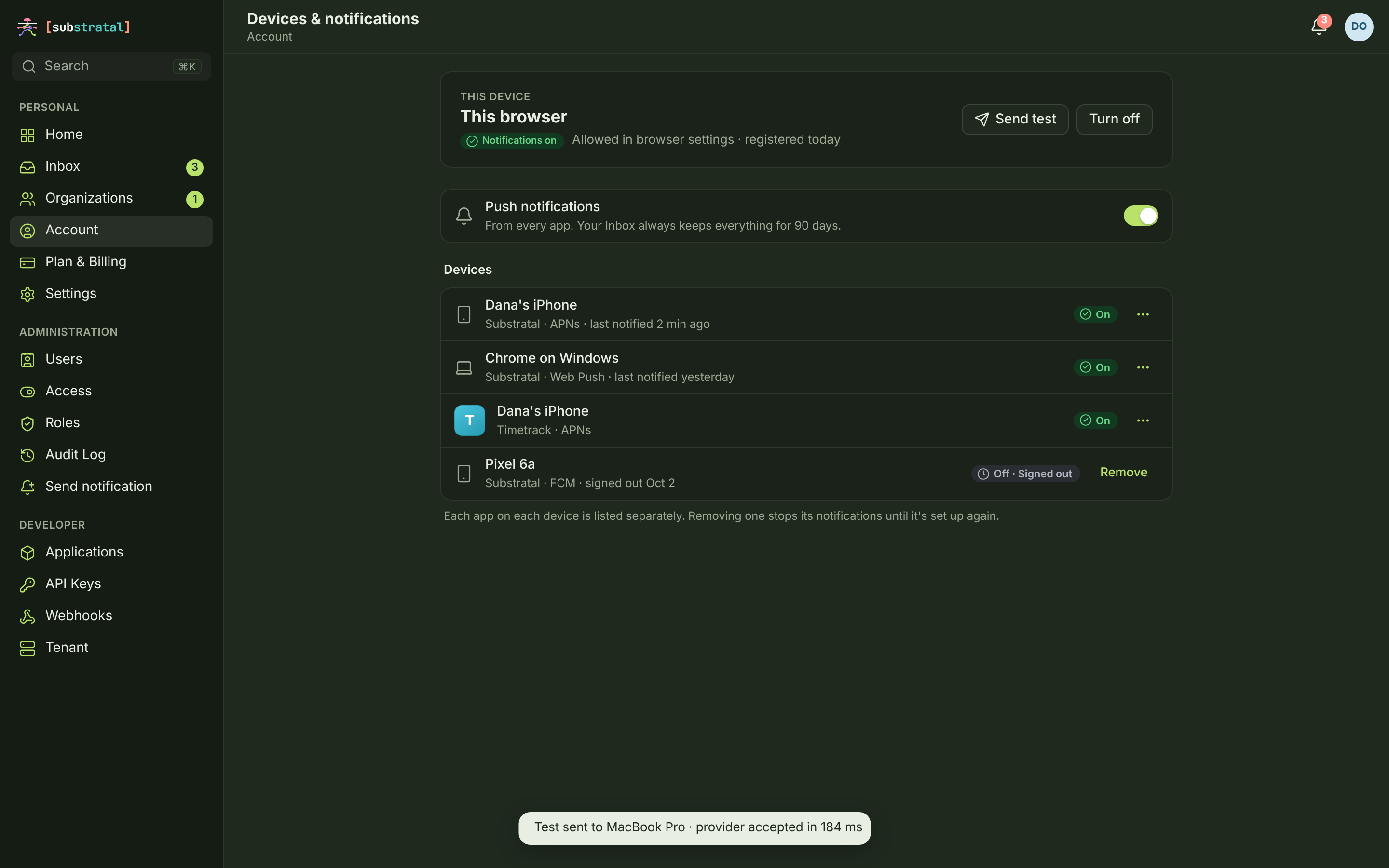Open the Inbox sidebar item
This screenshot has width=1389, height=868.
(x=111, y=167)
